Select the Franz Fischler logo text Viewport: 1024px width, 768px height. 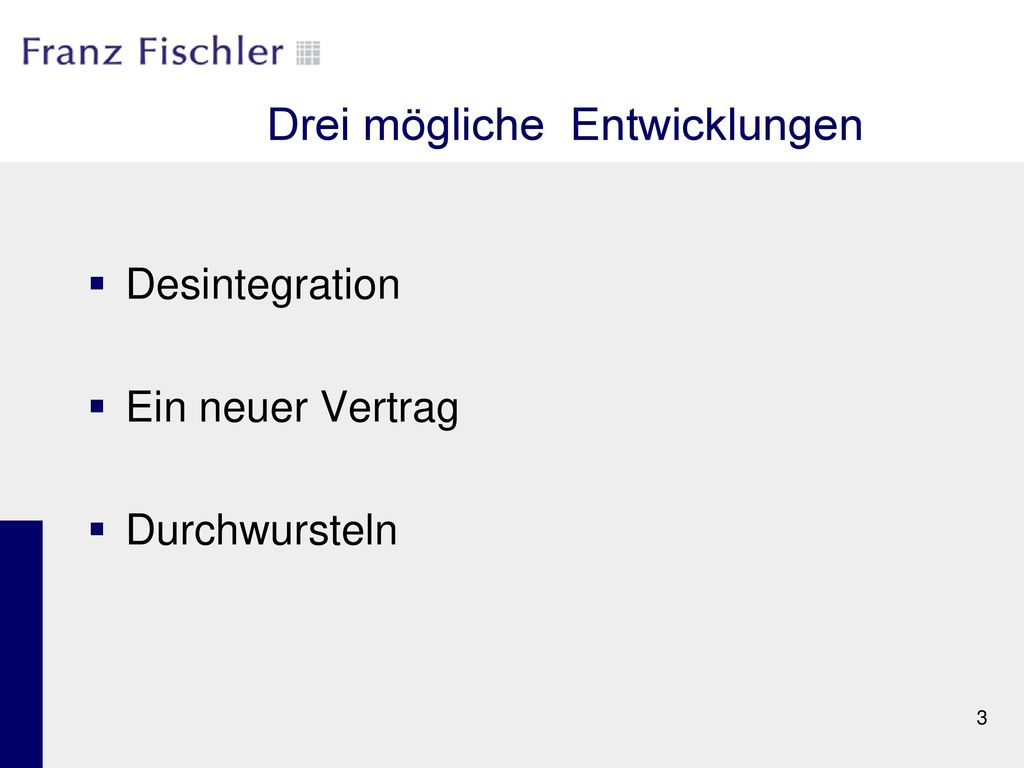153,52
